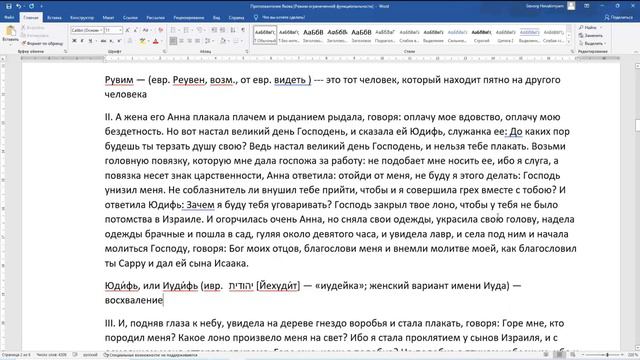
Task: Open the Рецензирование ribbon tab
Action: coord(189,18)
